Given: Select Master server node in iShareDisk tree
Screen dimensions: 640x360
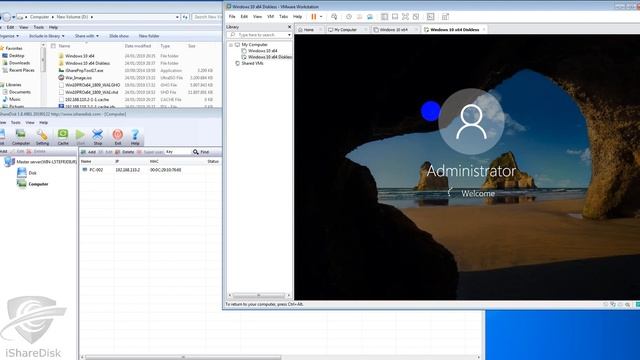Looking at the screenshot, I should [40, 162].
